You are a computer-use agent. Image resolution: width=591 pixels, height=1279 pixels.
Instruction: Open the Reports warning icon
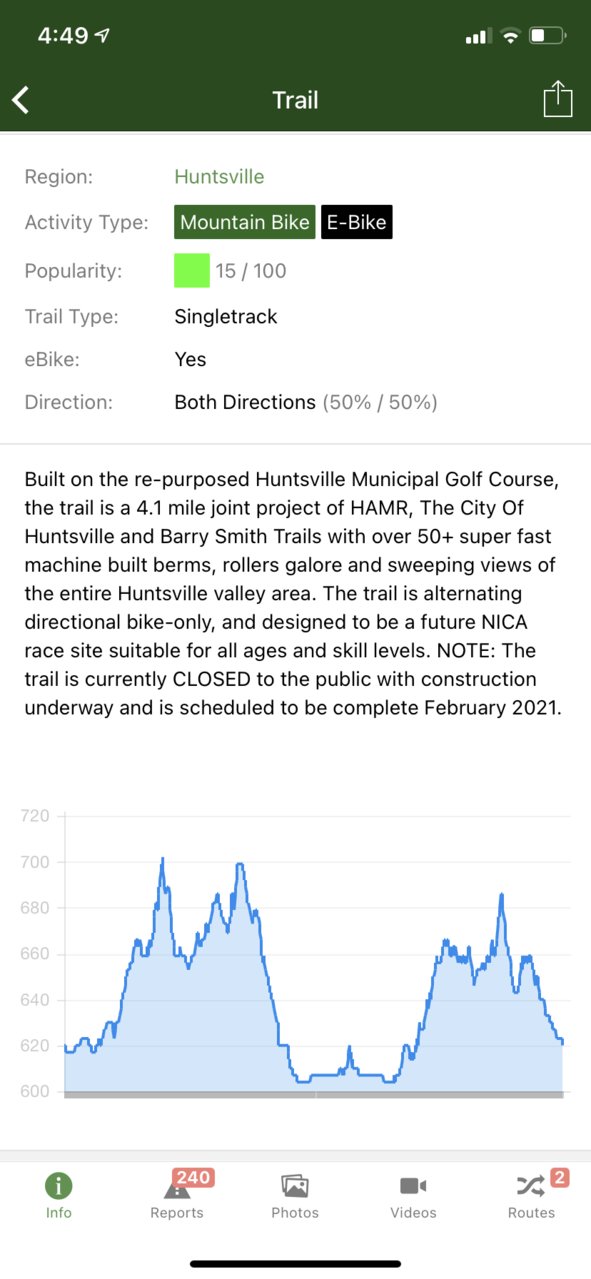(x=177, y=1188)
